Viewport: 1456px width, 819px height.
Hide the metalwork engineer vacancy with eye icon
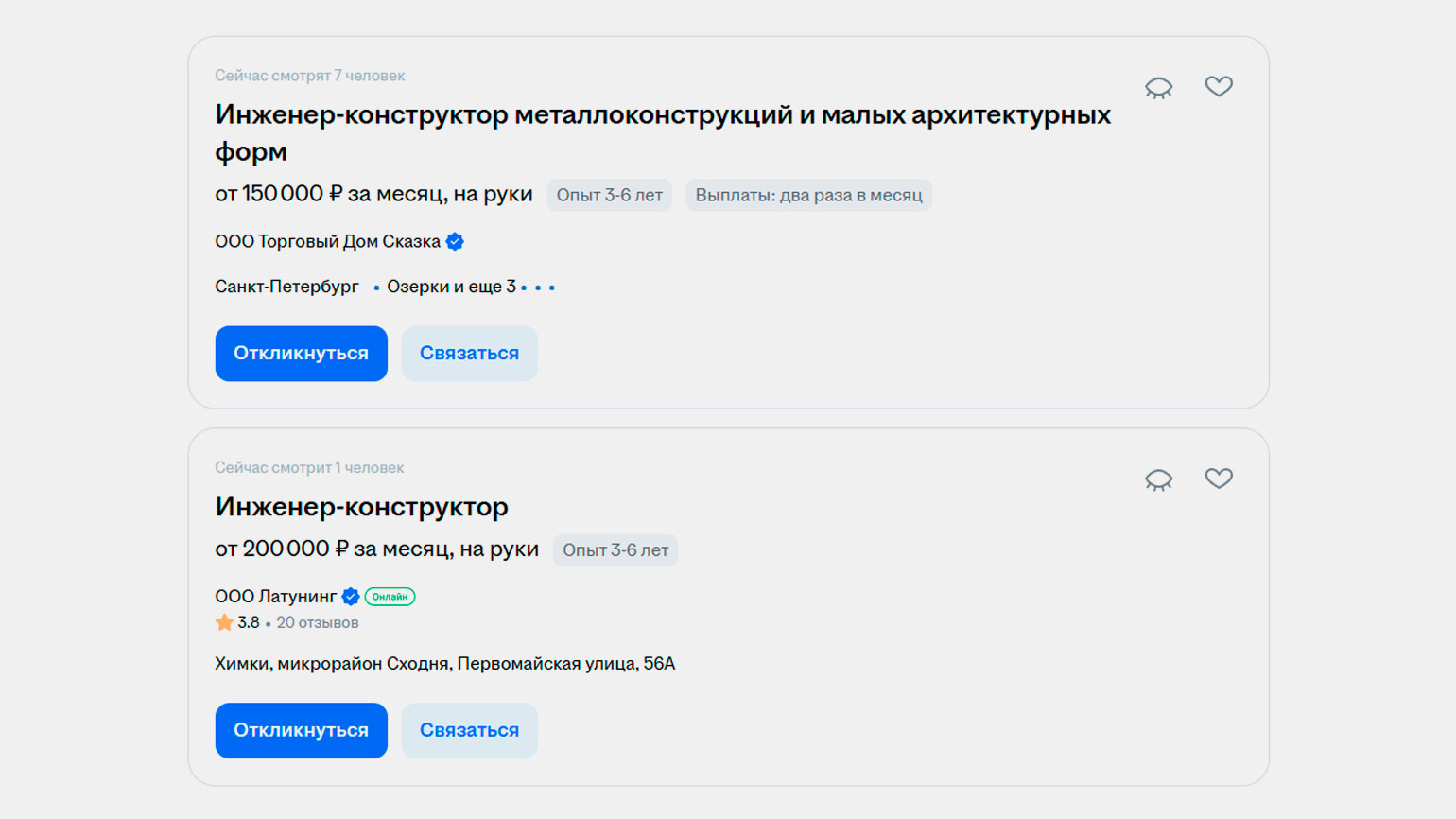(x=1158, y=88)
